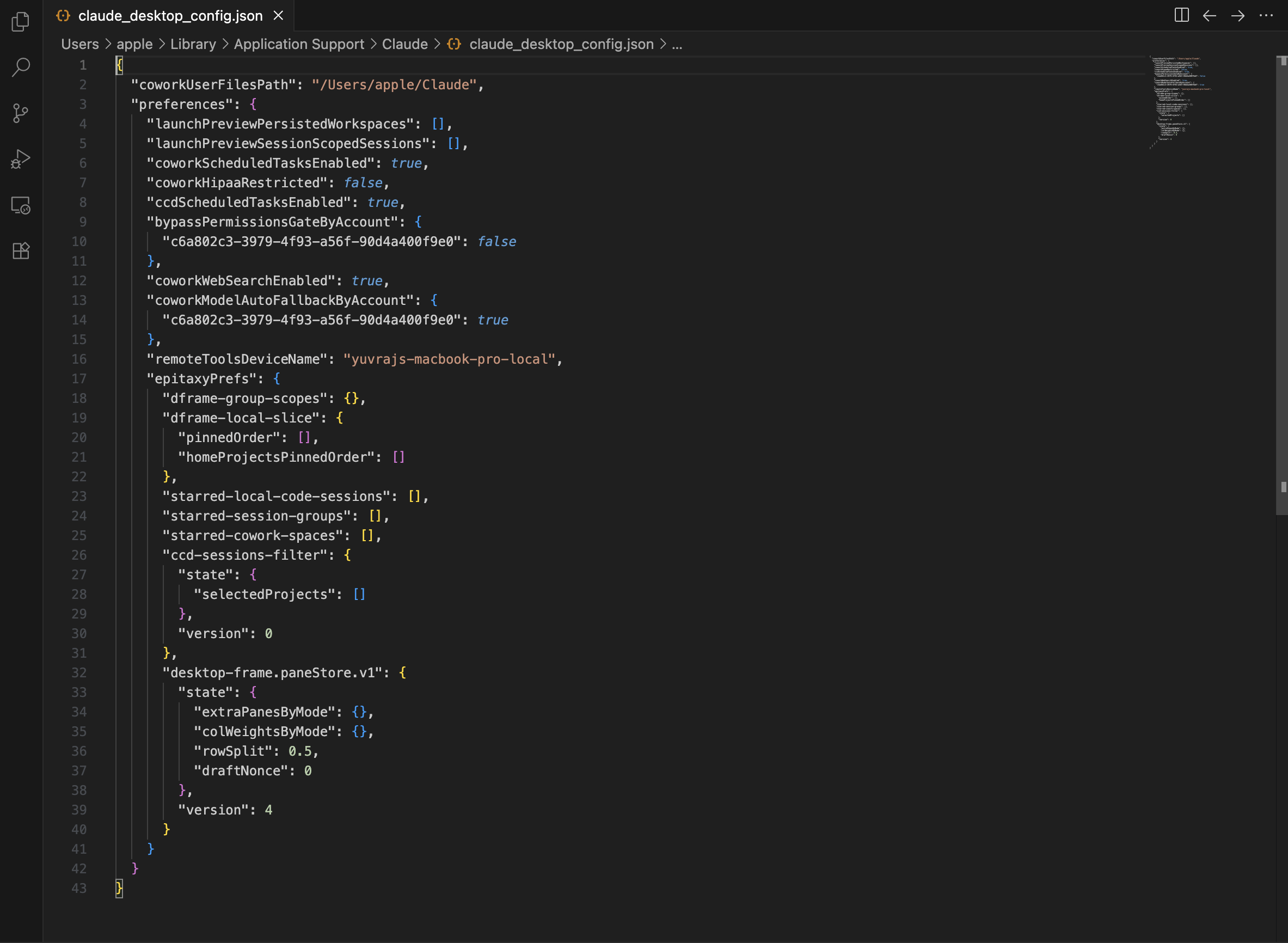Click "coworkWebSearchEnabled" key
This screenshot has width=1288, height=943.
pyautogui.click(x=241, y=281)
